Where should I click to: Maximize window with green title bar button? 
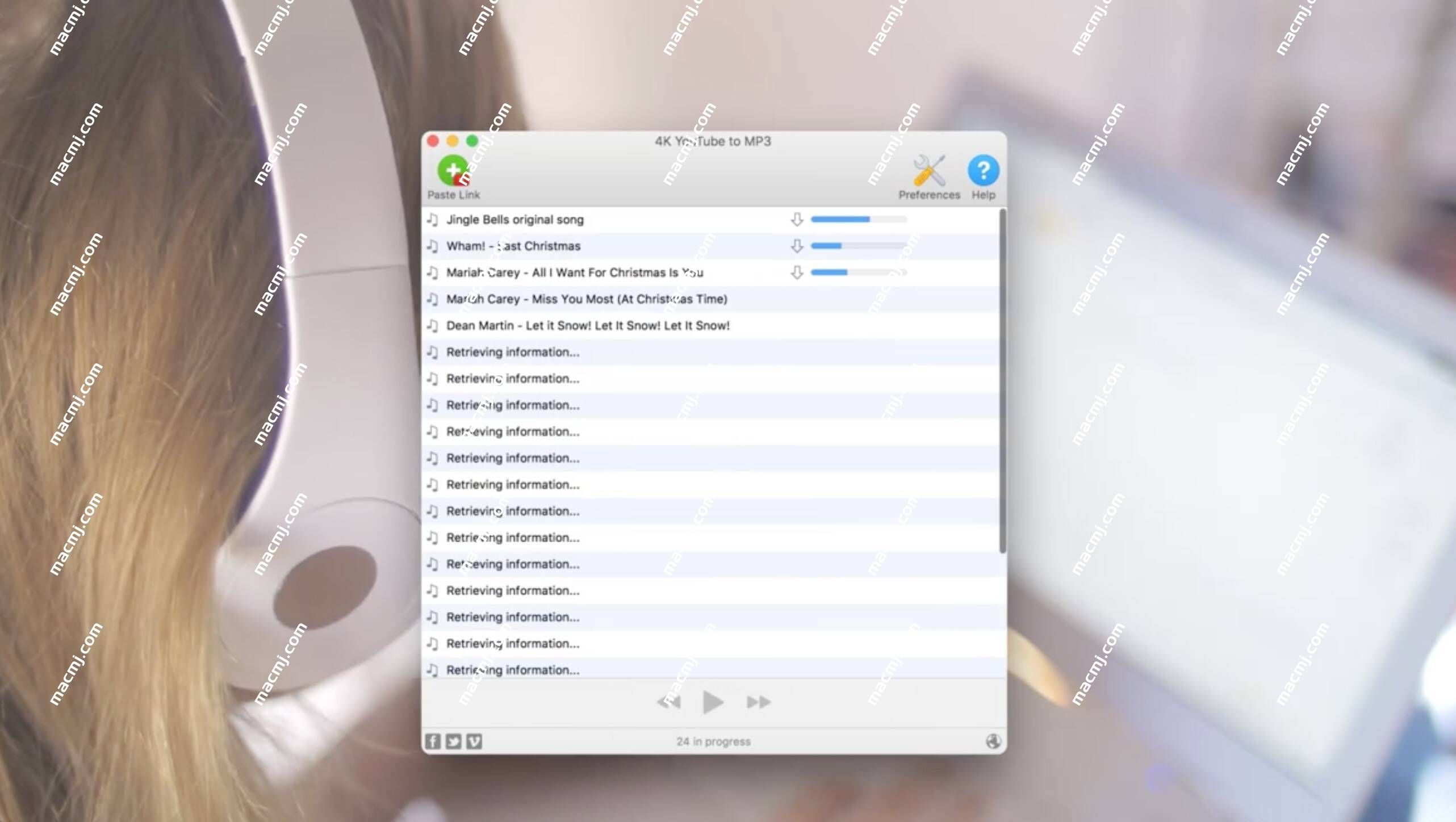(x=472, y=141)
